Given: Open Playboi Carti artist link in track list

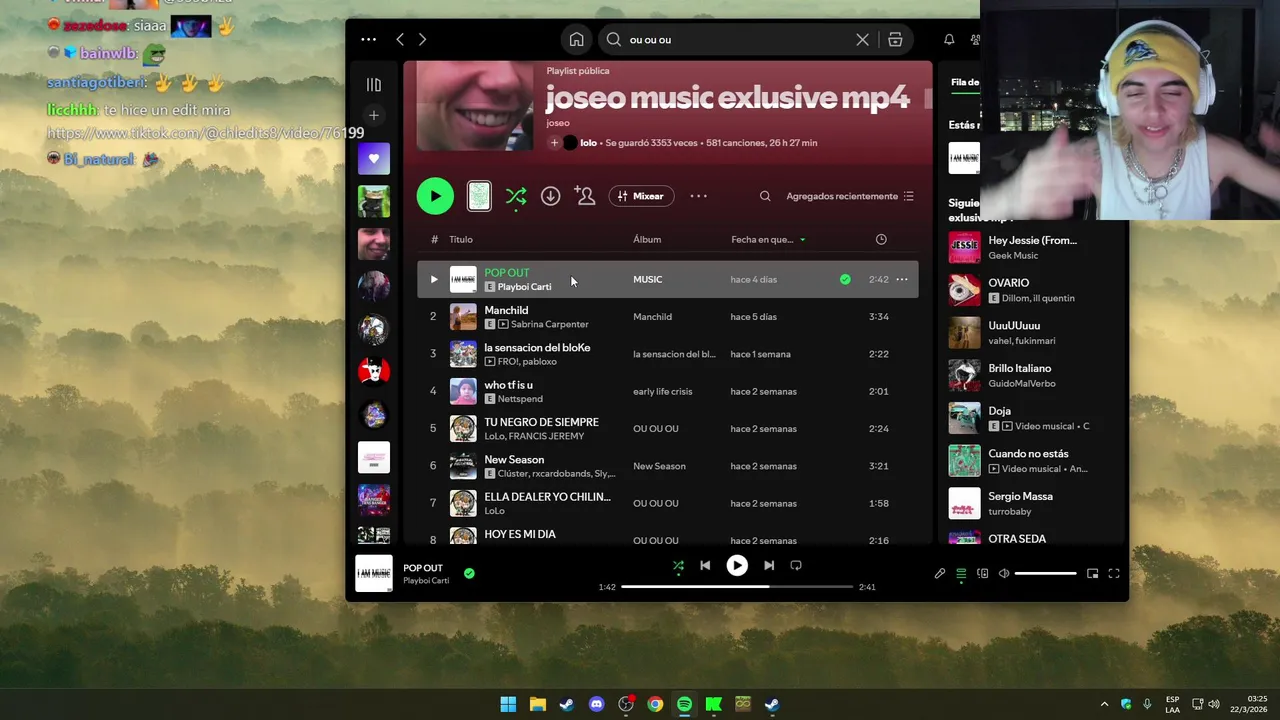Looking at the screenshot, I should 524,287.
